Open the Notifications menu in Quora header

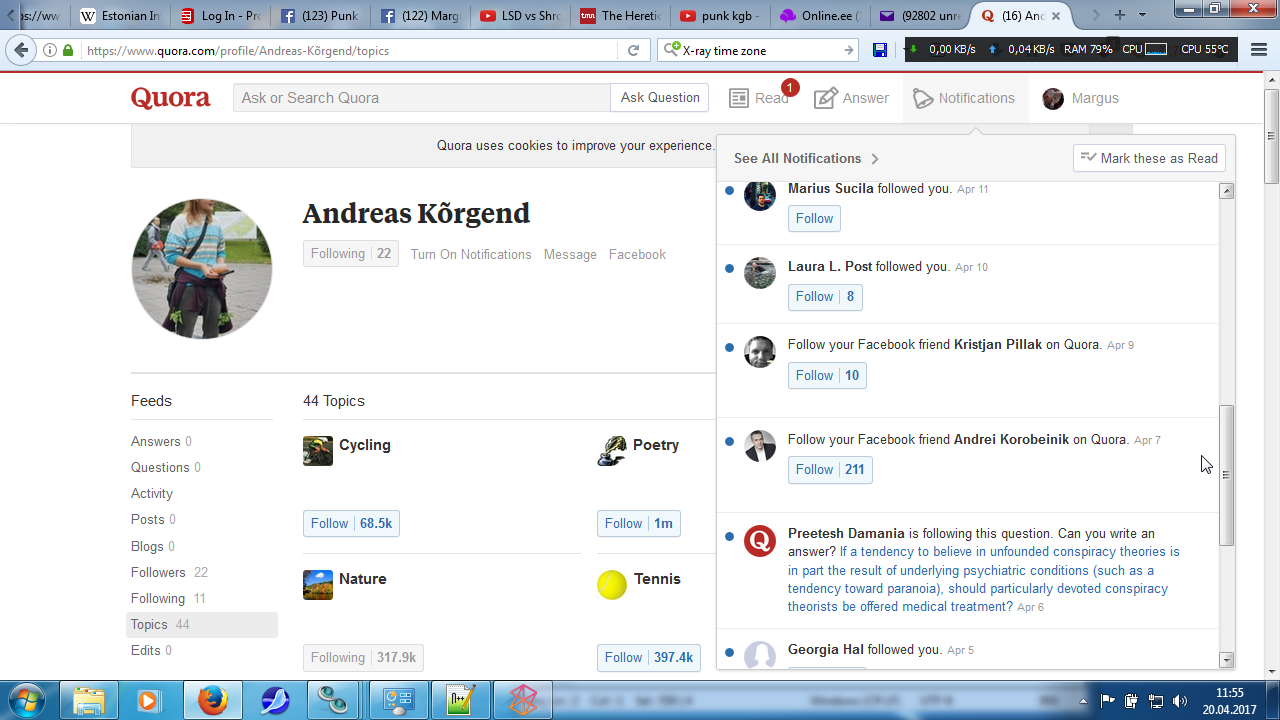point(964,98)
